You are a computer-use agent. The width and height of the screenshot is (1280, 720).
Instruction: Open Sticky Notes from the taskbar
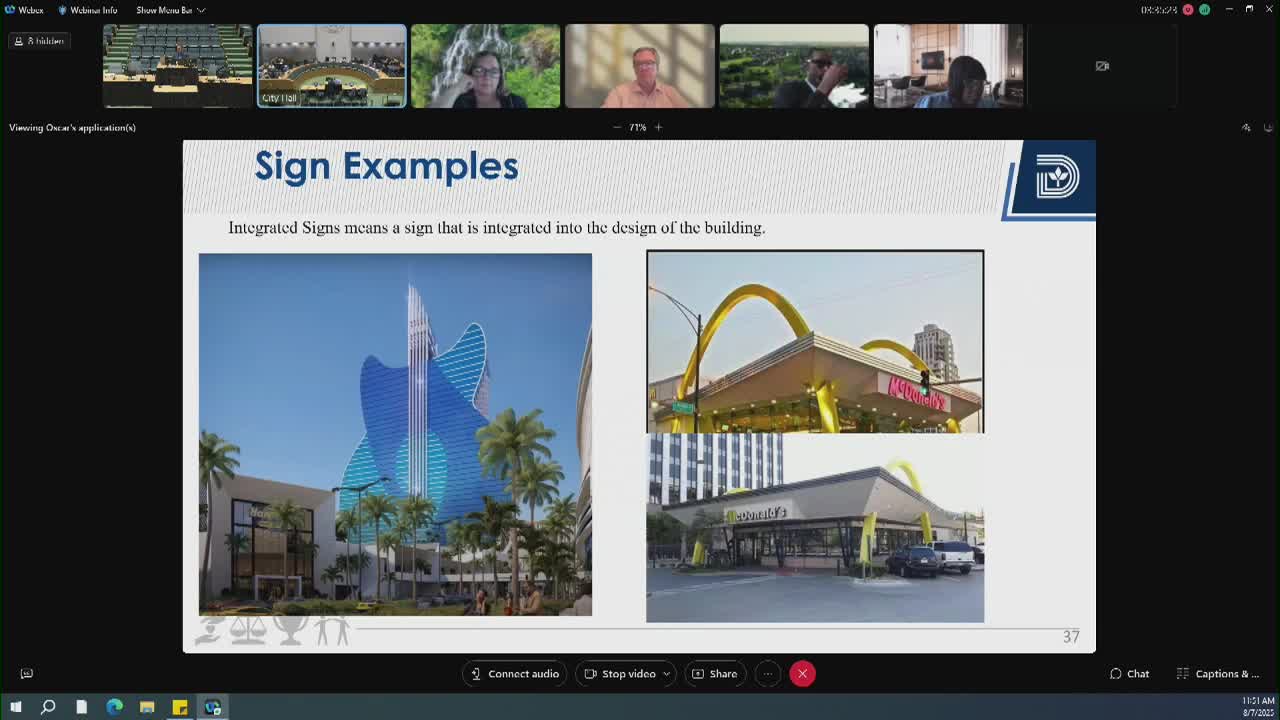(x=180, y=707)
